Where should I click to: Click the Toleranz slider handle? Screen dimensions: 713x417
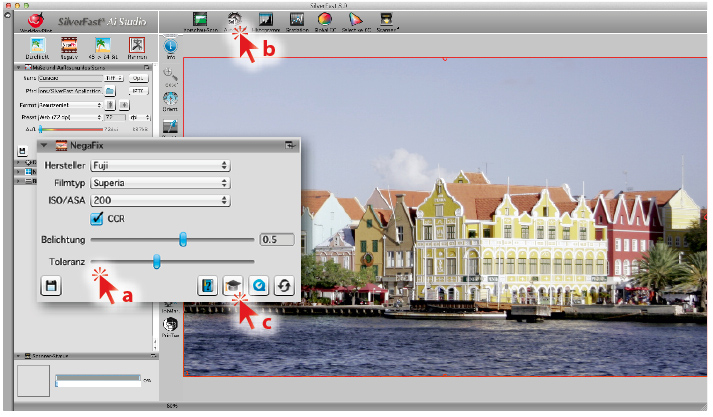click(x=157, y=262)
